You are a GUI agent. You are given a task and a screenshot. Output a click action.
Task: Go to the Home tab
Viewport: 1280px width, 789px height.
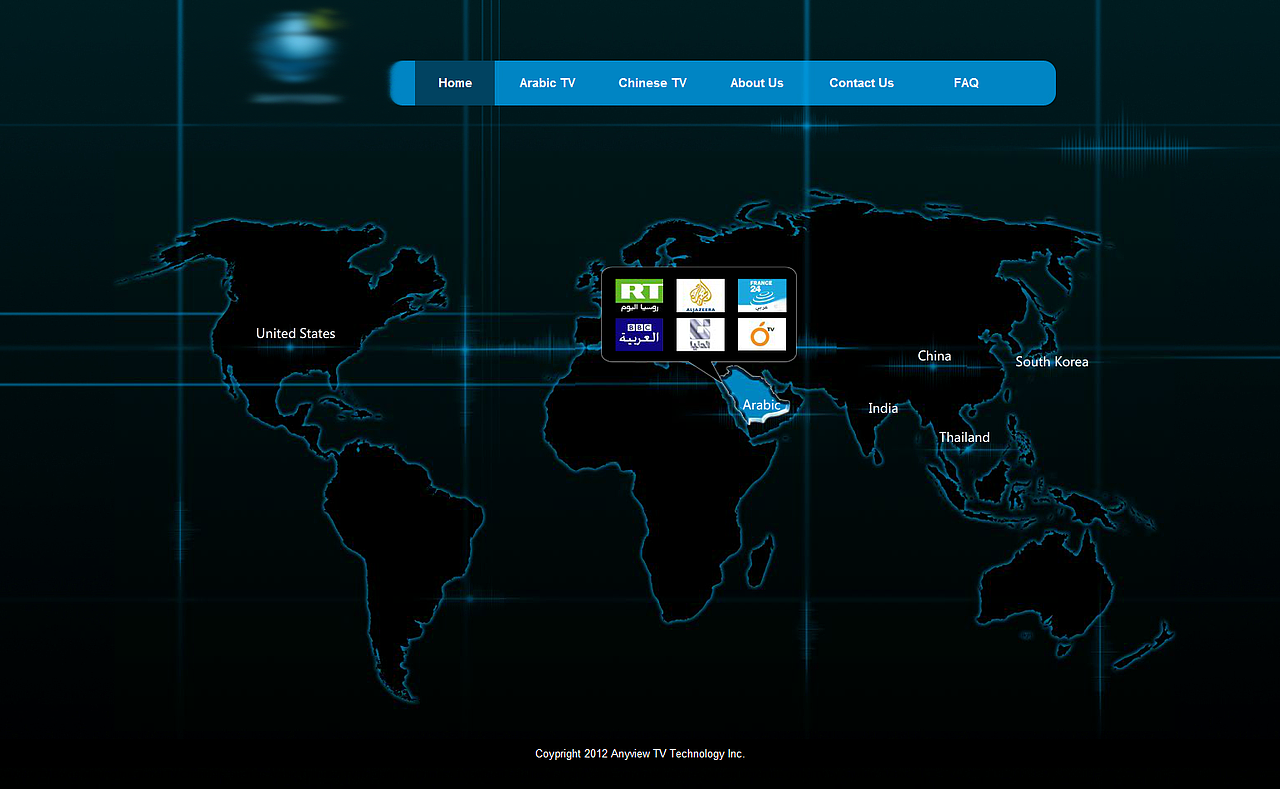click(455, 83)
